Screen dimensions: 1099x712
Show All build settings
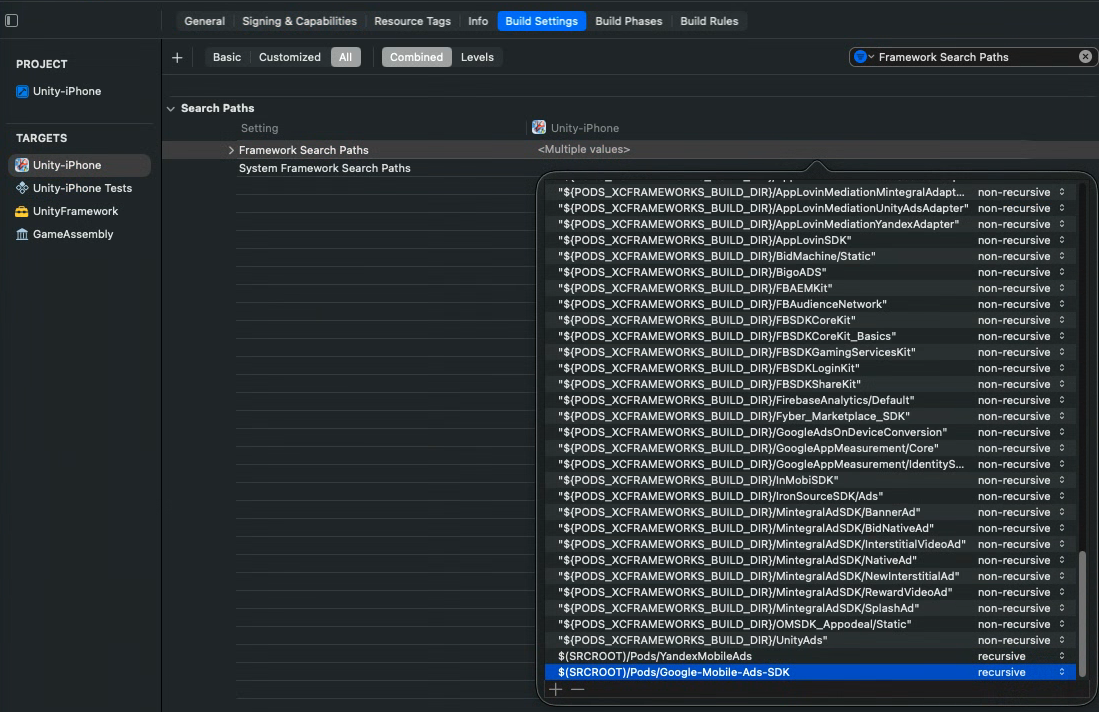[x=346, y=57]
